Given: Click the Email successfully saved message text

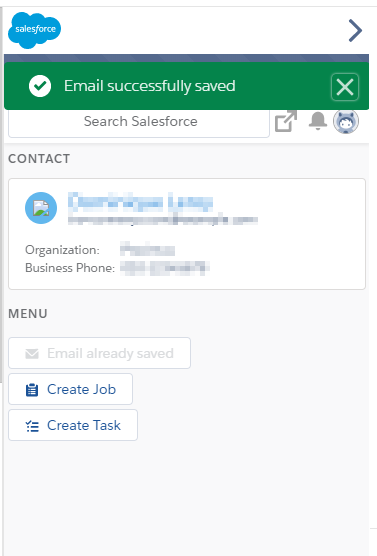Looking at the screenshot, I should coord(150,86).
